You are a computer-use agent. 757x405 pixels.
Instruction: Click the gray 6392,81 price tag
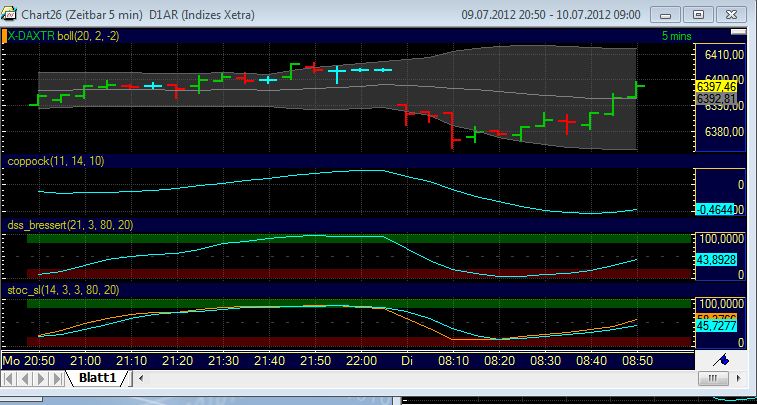pyautogui.click(x=716, y=98)
